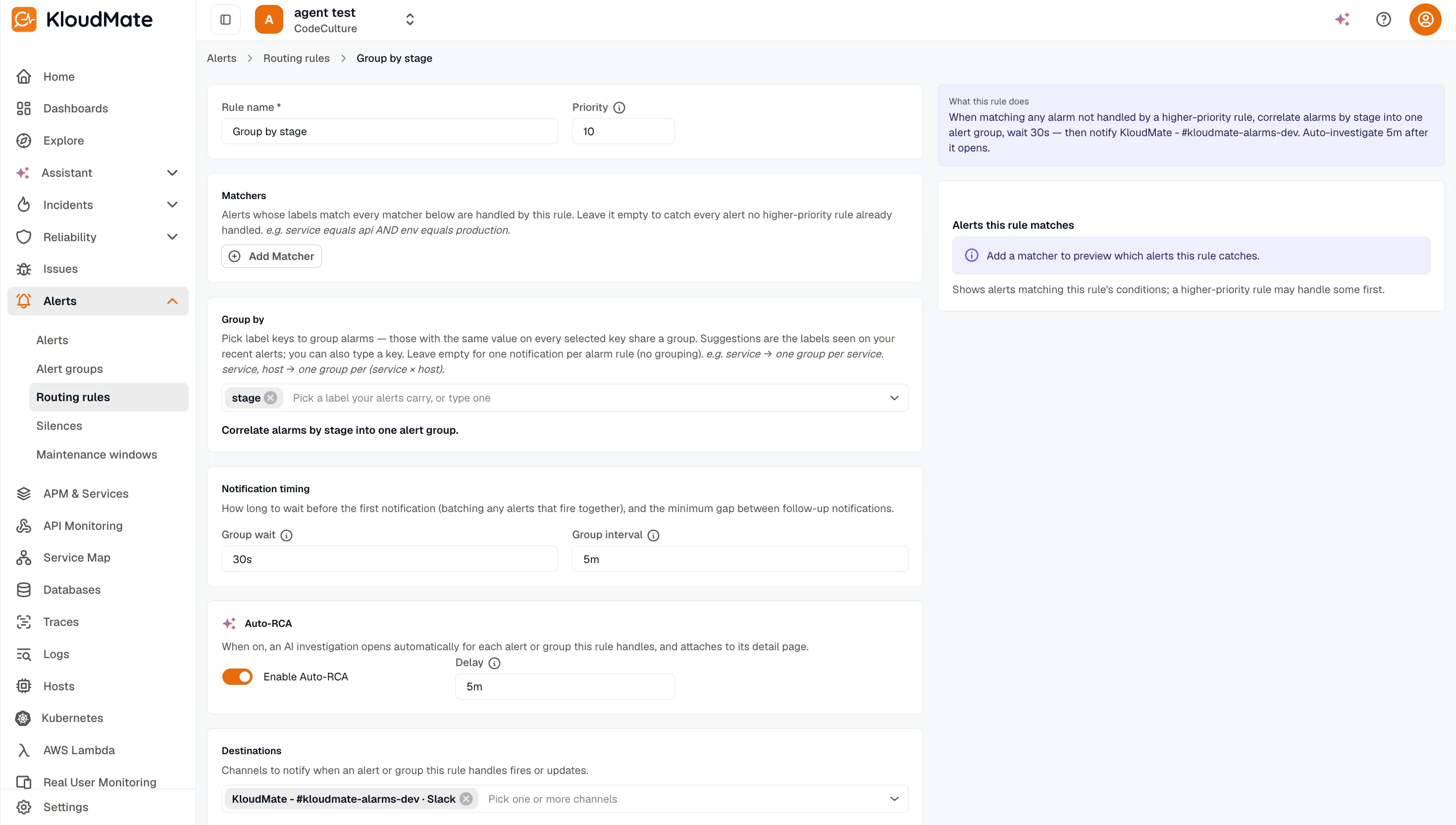The width and height of the screenshot is (1456, 825).
Task: Go to Alerts breadcrumb link
Action: pyautogui.click(x=221, y=58)
